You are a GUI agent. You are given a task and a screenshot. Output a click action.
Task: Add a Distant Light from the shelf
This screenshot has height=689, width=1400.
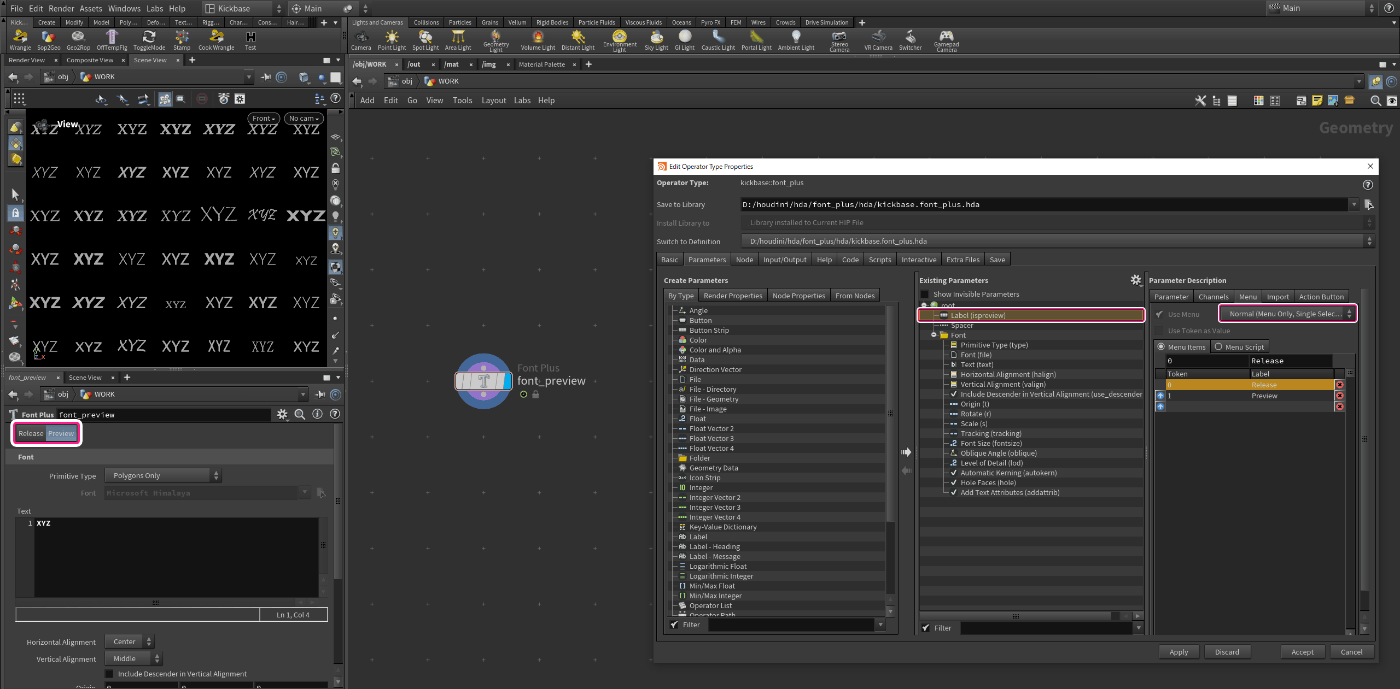(577, 40)
